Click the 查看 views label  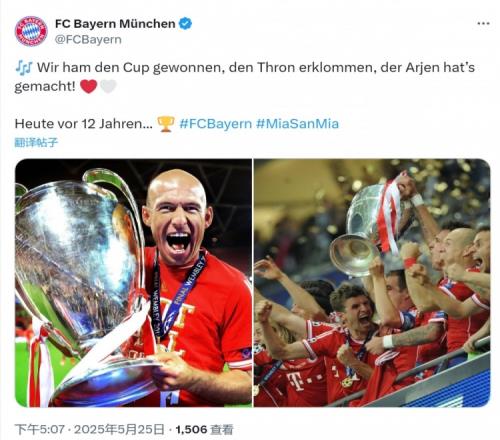pos(222,429)
